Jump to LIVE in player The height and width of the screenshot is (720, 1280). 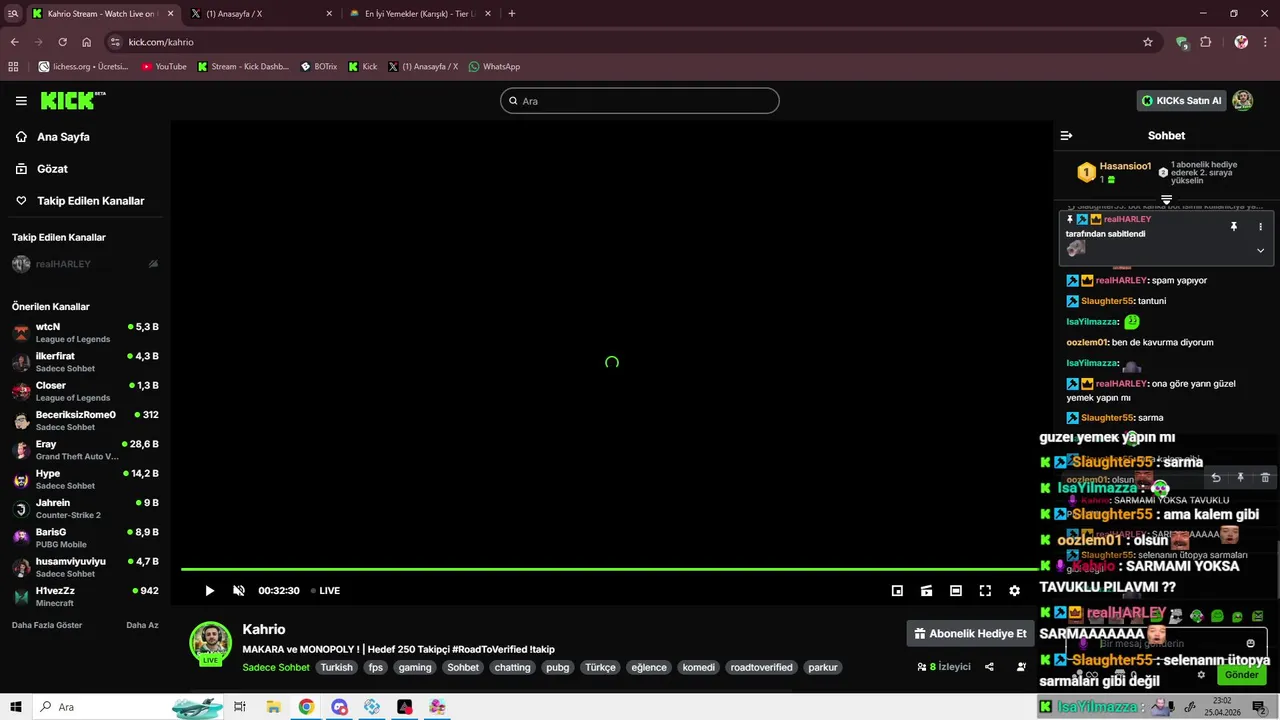click(x=326, y=590)
